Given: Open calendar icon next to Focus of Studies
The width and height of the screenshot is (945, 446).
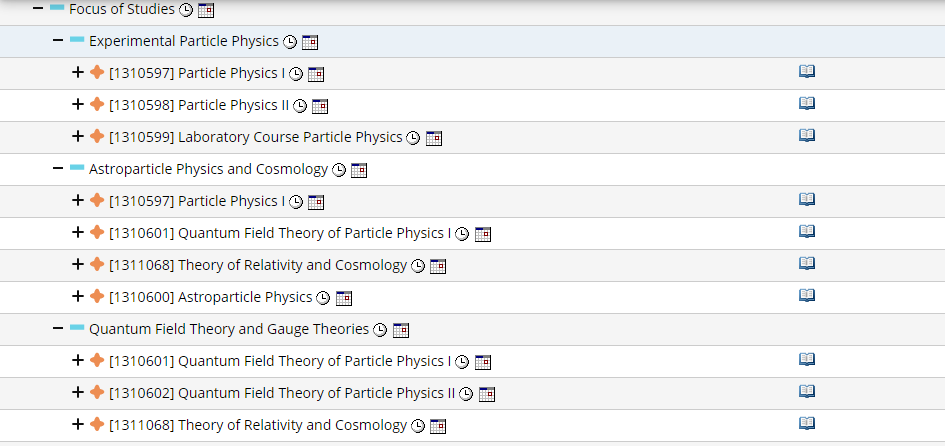Looking at the screenshot, I should pyautogui.click(x=206, y=10).
